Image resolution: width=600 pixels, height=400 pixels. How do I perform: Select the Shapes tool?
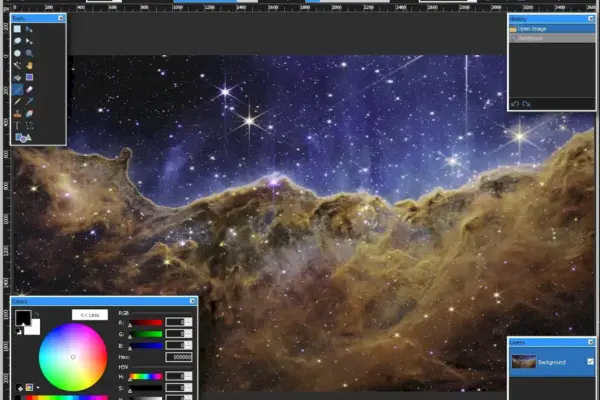(23, 138)
